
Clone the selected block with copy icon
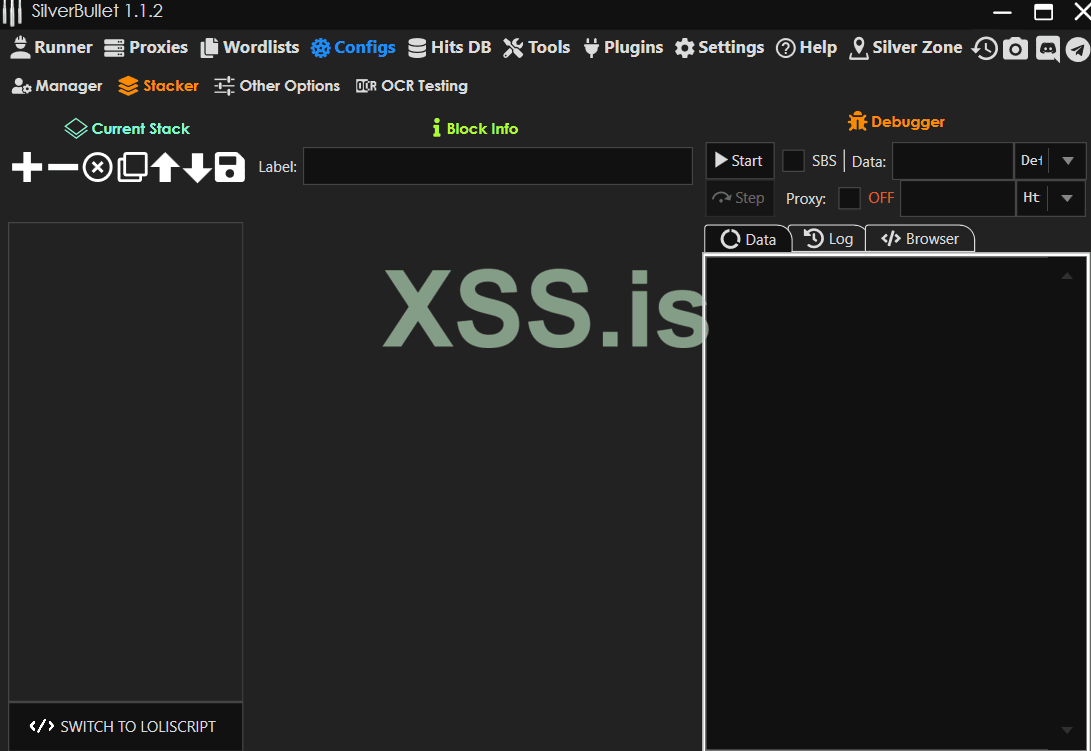[132, 167]
